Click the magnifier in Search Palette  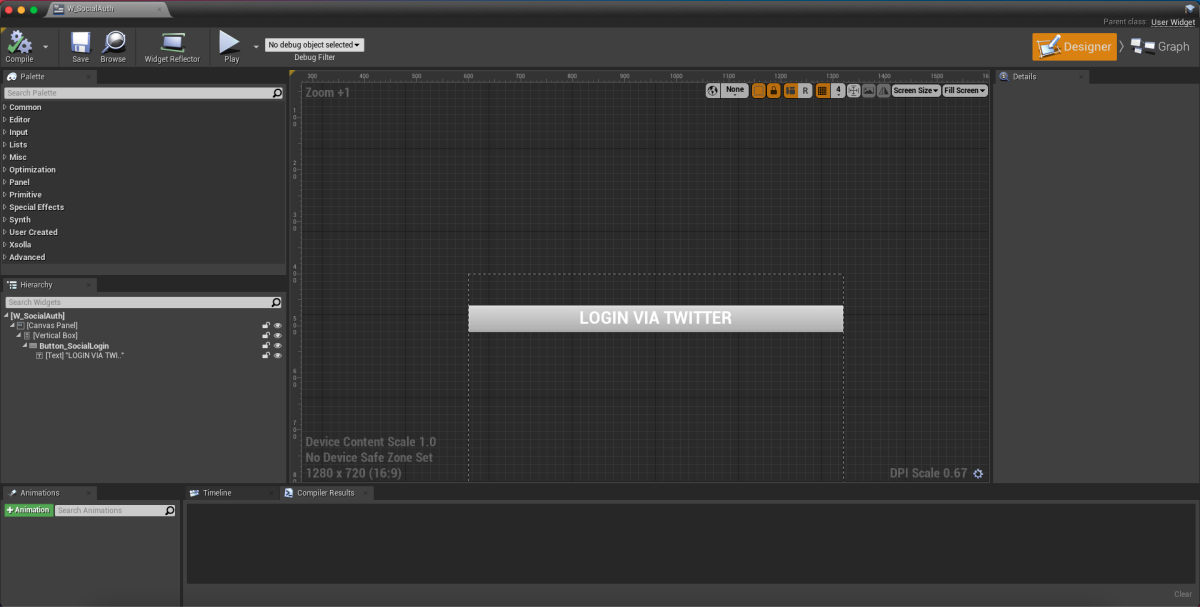277,93
